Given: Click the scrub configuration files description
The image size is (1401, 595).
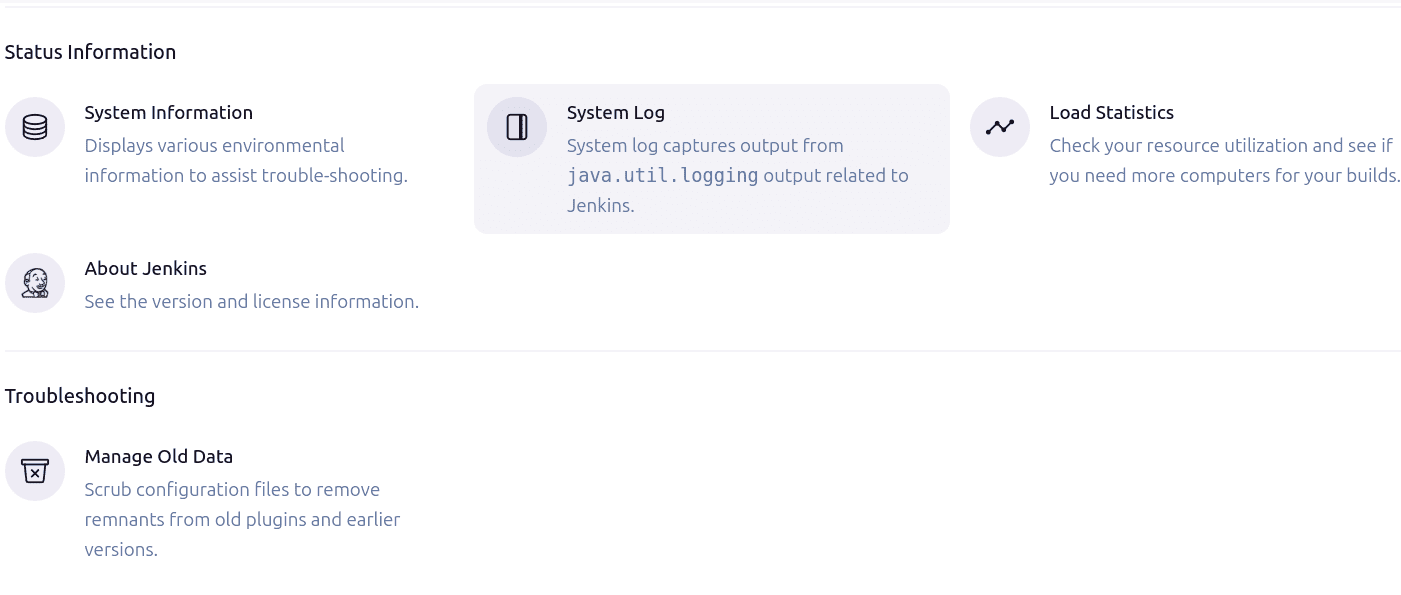Looking at the screenshot, I should [x=242, y=519].
